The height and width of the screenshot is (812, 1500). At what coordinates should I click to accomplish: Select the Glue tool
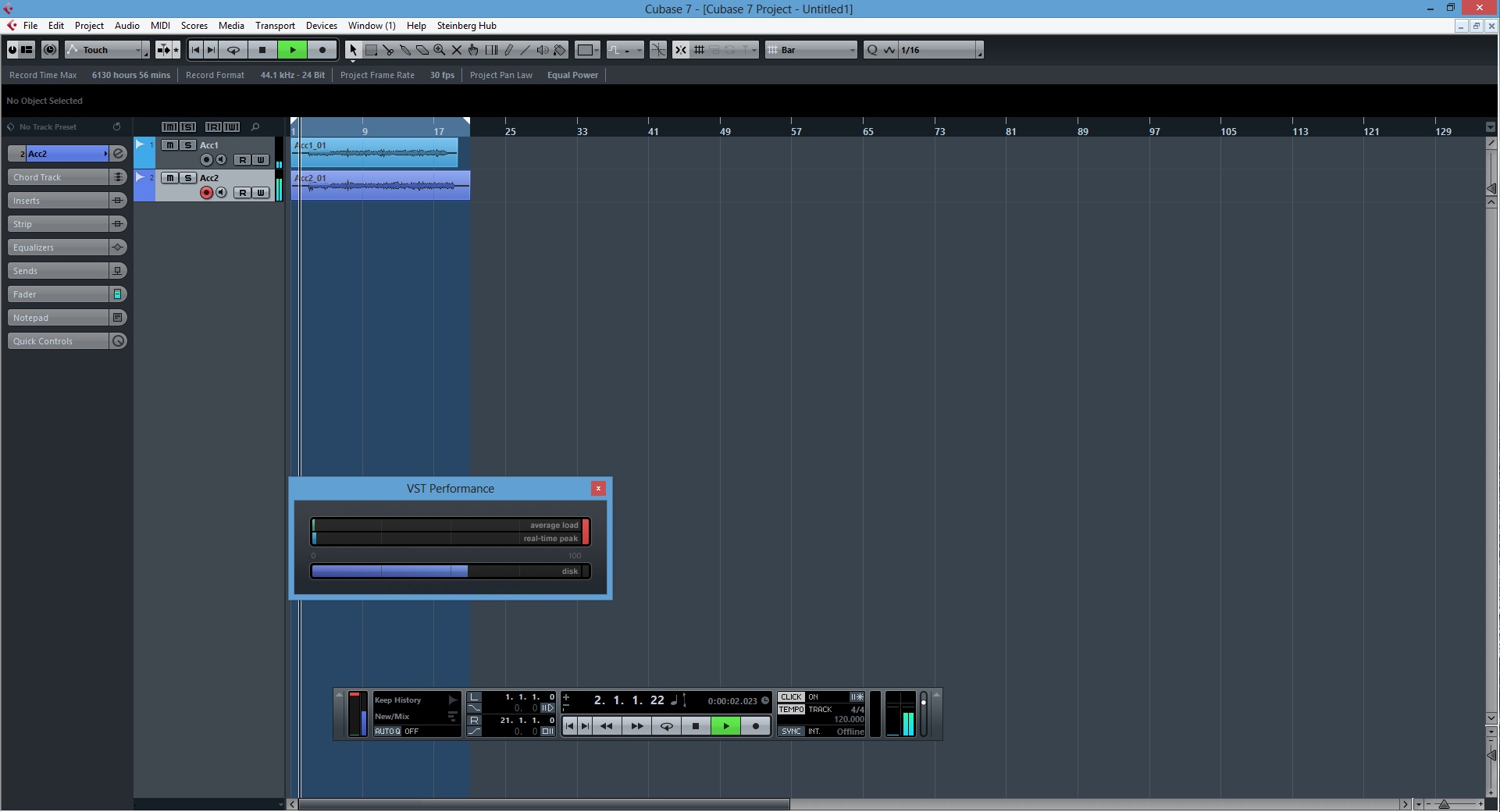click(x=405, y=50)
